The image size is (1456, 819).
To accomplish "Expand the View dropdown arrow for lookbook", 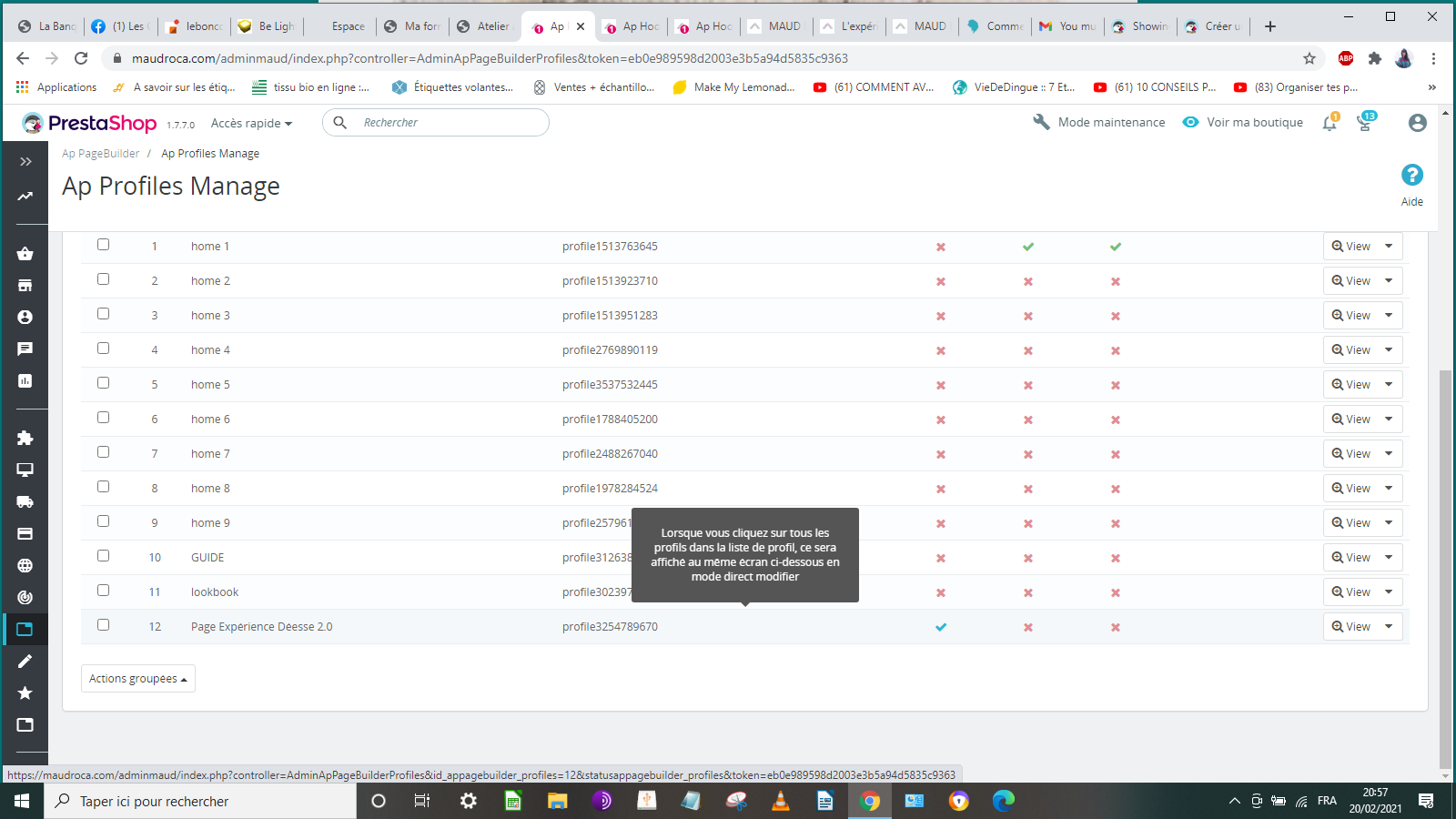I will [x=1389, y=591].
